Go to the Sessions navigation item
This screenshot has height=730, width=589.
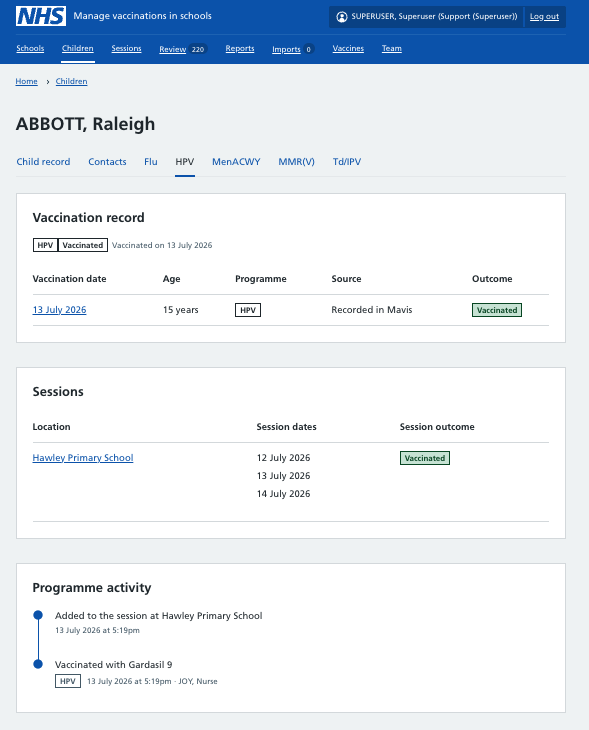(126, 48)
